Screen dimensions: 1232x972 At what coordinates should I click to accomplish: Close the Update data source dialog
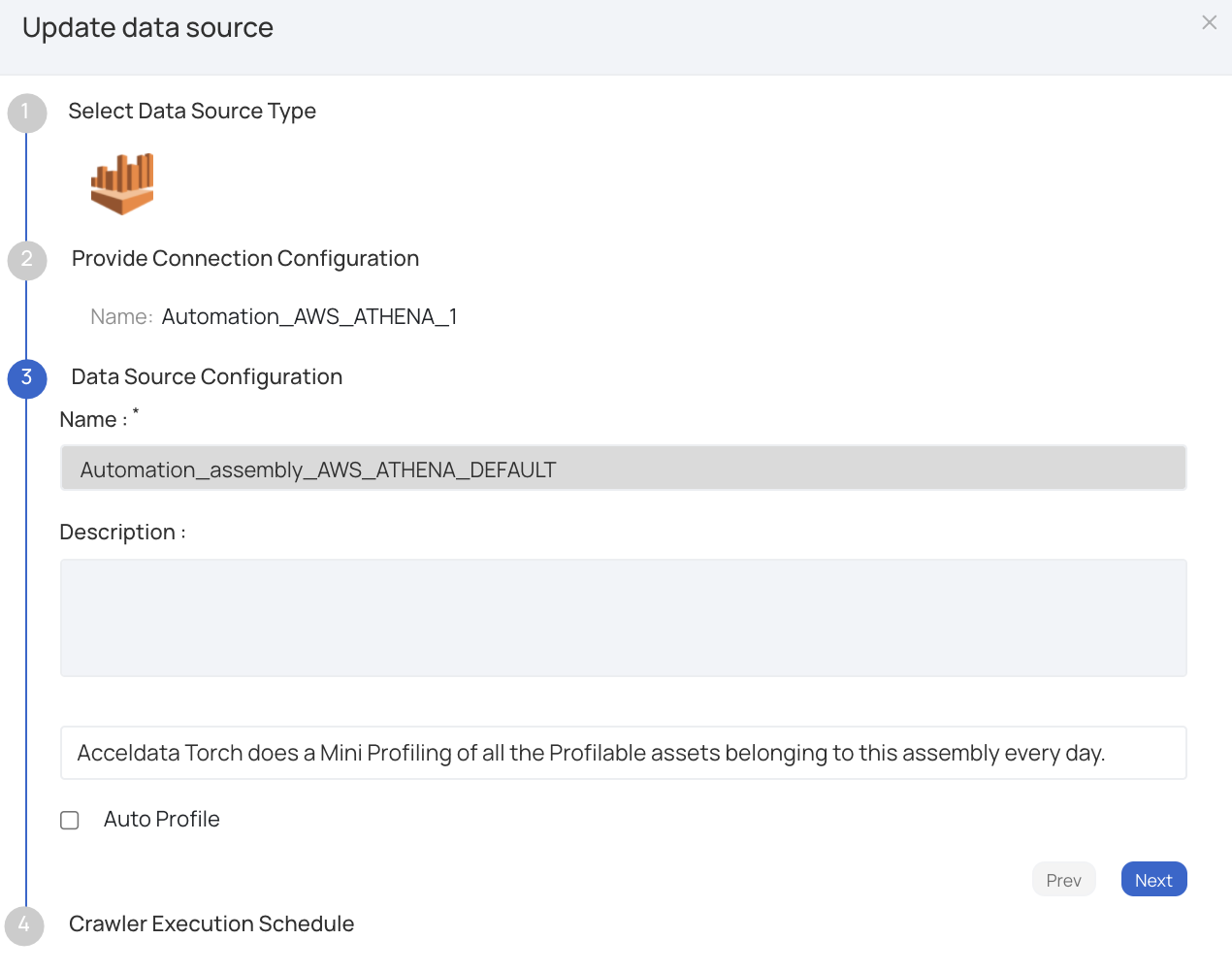pyautogui.click(x=1209, y=22)
